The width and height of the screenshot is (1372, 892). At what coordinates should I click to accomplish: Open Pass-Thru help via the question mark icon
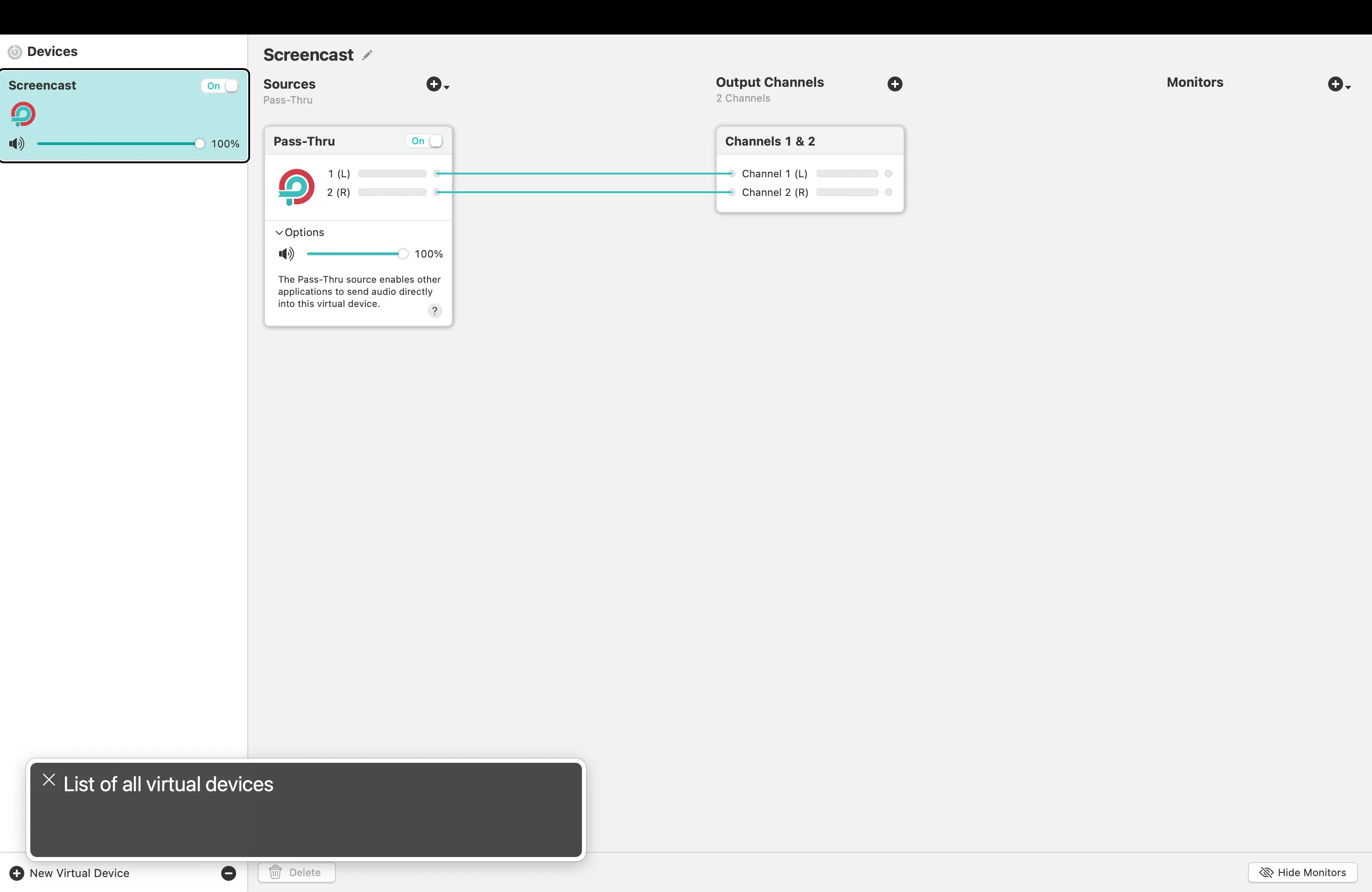point(434,311)
